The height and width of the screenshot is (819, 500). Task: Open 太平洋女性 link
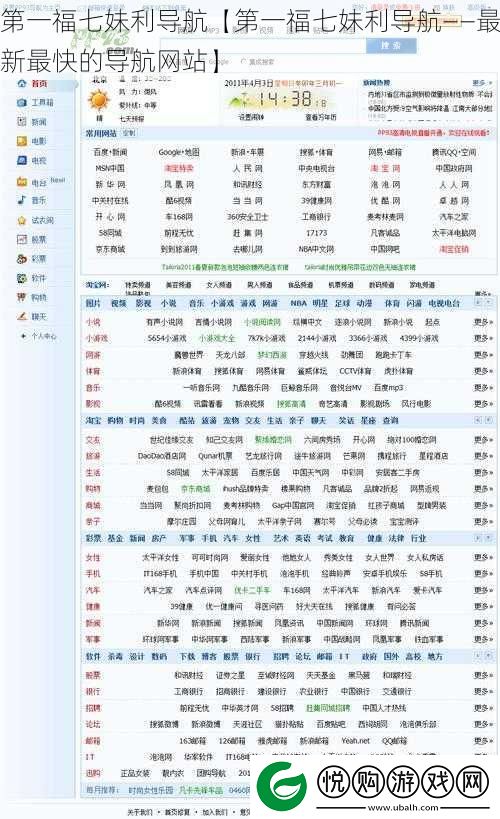tap(160, 558)
